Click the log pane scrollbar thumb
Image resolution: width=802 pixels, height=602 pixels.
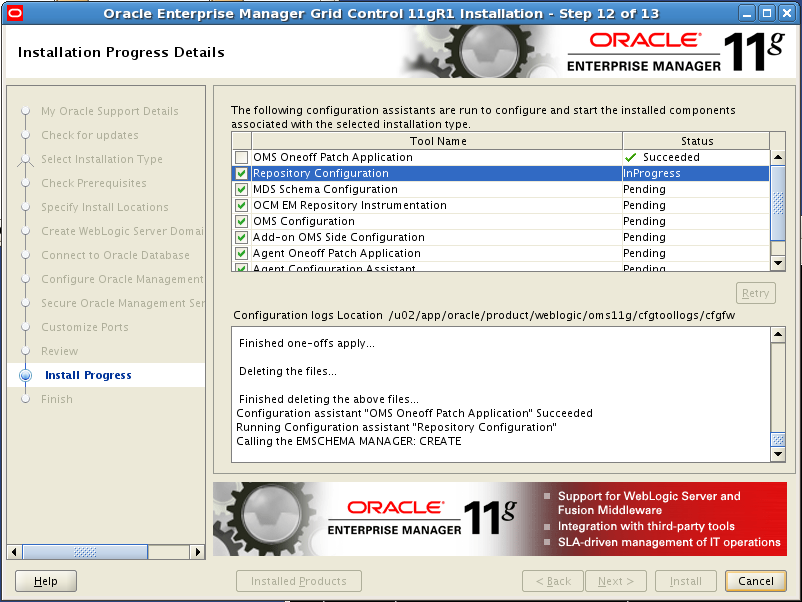click(778, 439)
